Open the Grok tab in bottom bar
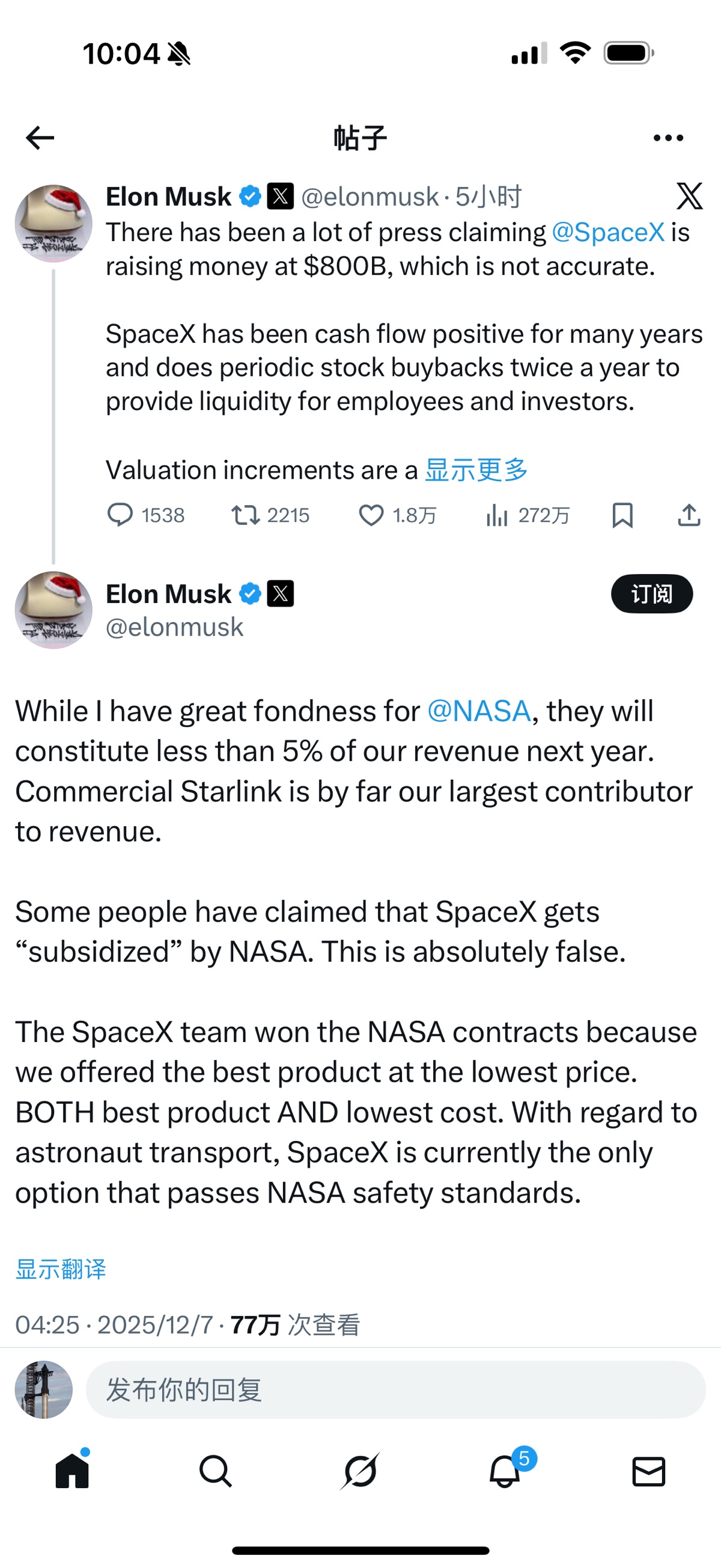Screen dimensions: 721x1568 tap(360, 1472)
